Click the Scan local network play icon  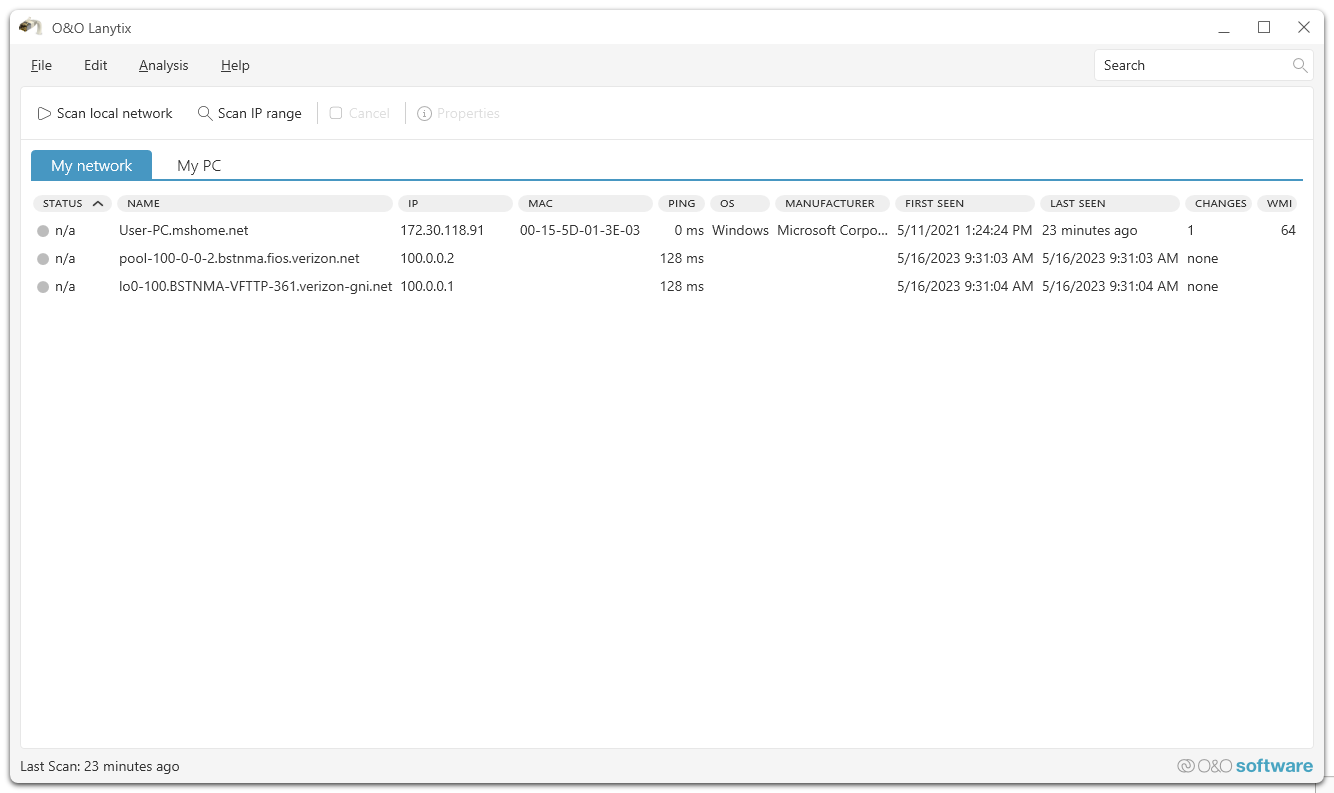44,114
